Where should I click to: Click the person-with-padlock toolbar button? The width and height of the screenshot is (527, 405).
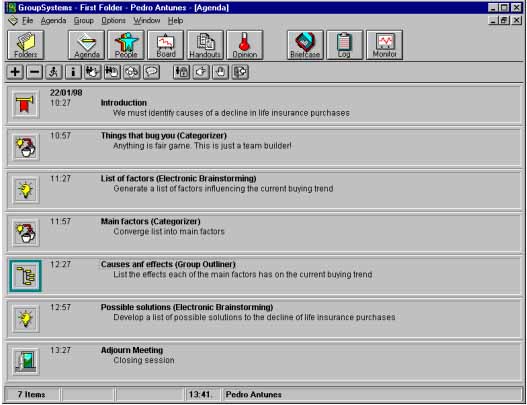tap(181, 72)
